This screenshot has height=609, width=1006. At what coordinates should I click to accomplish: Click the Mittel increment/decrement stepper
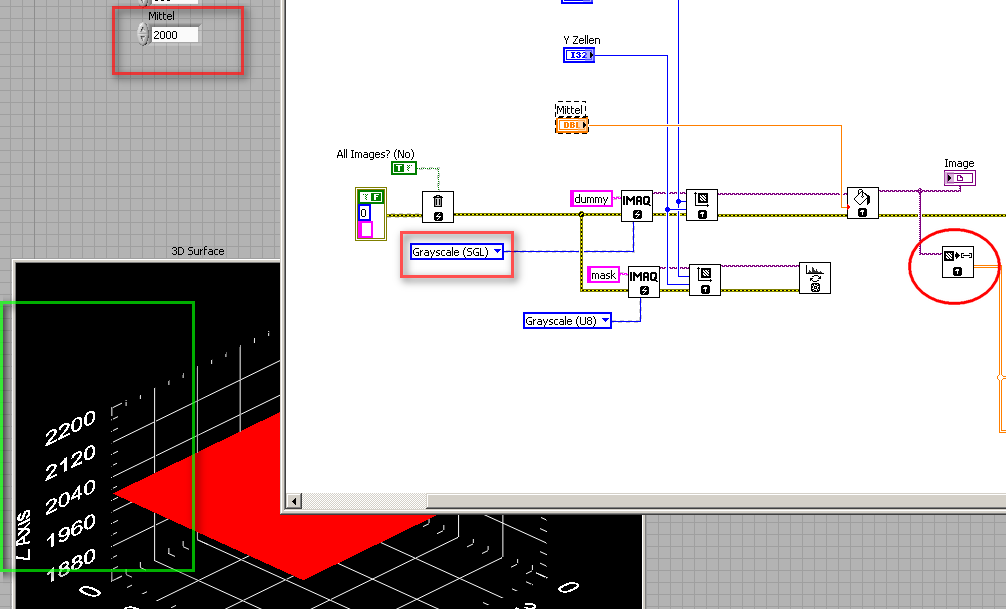[x=143, y=34]
